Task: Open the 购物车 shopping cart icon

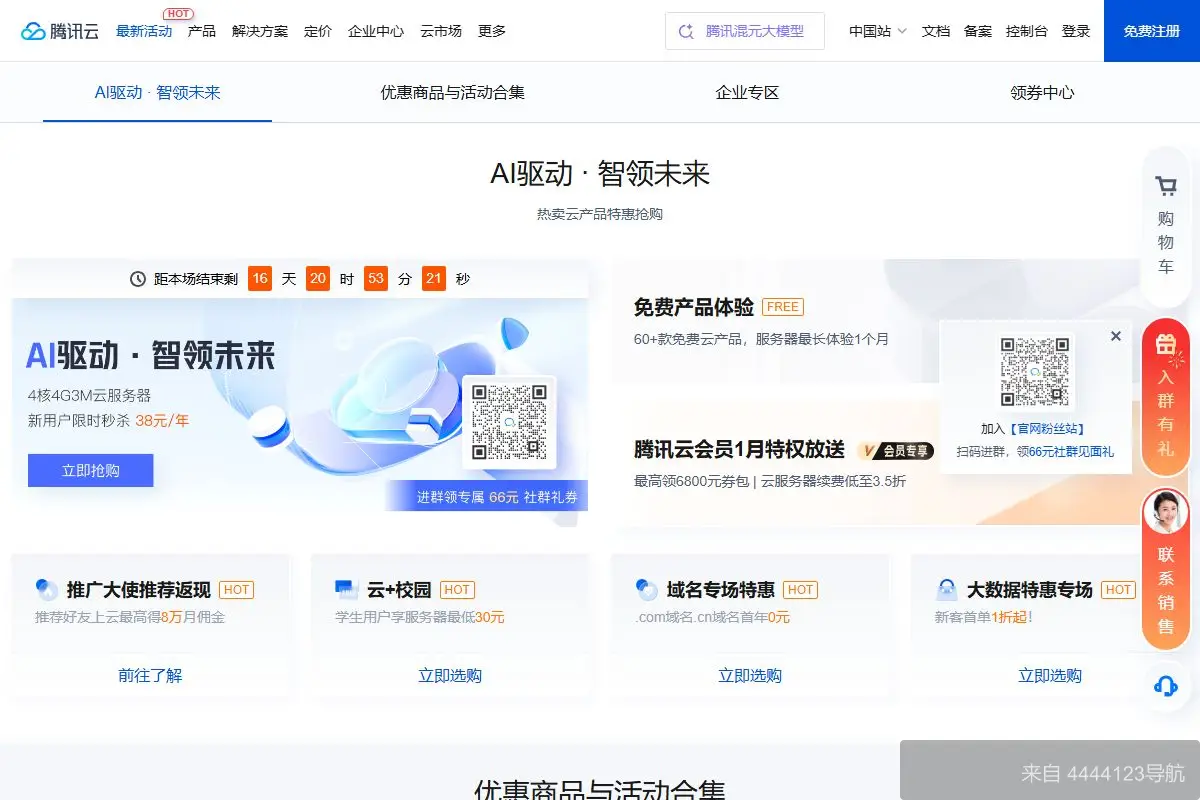Action: 1166,186
